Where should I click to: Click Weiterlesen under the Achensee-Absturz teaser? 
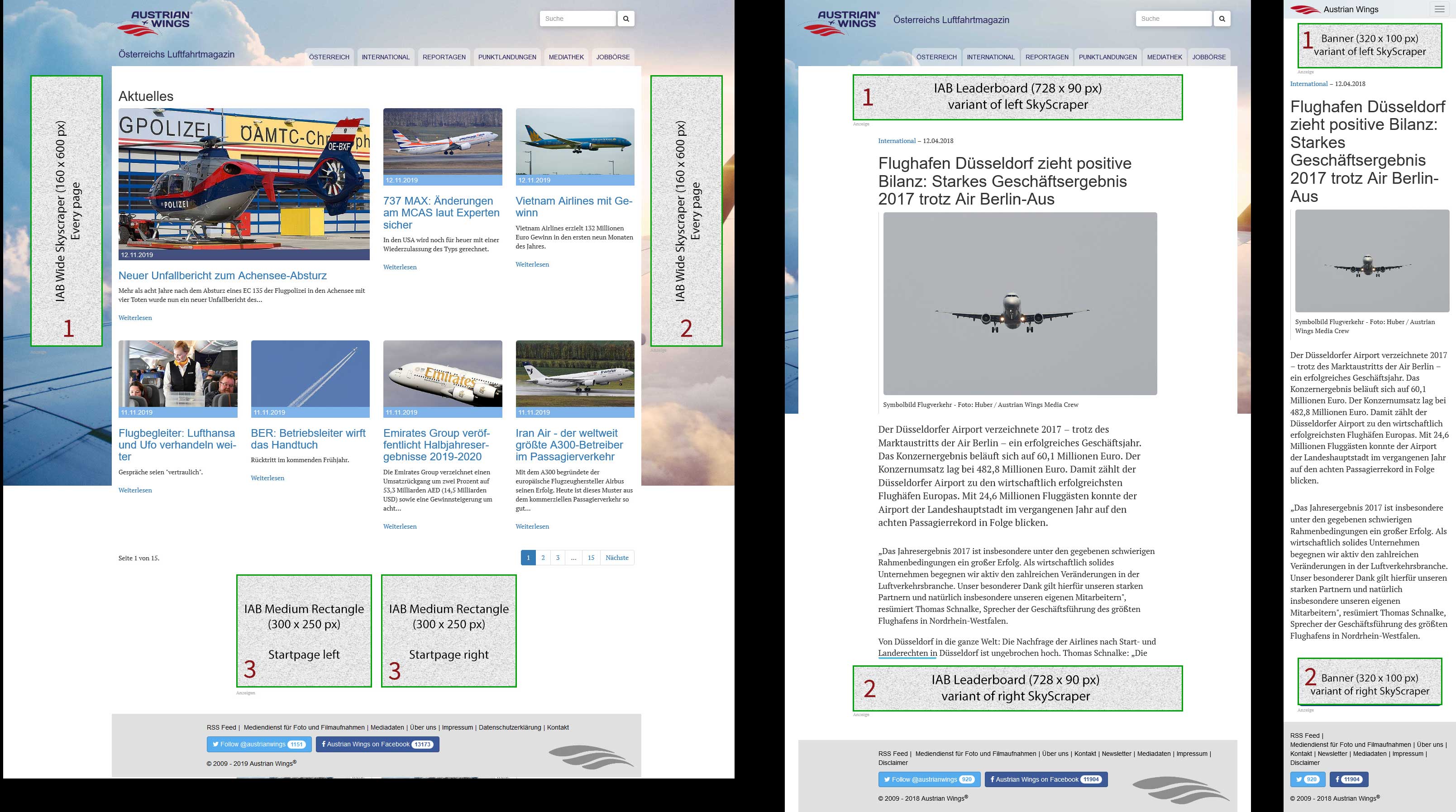tap(135, 318)
